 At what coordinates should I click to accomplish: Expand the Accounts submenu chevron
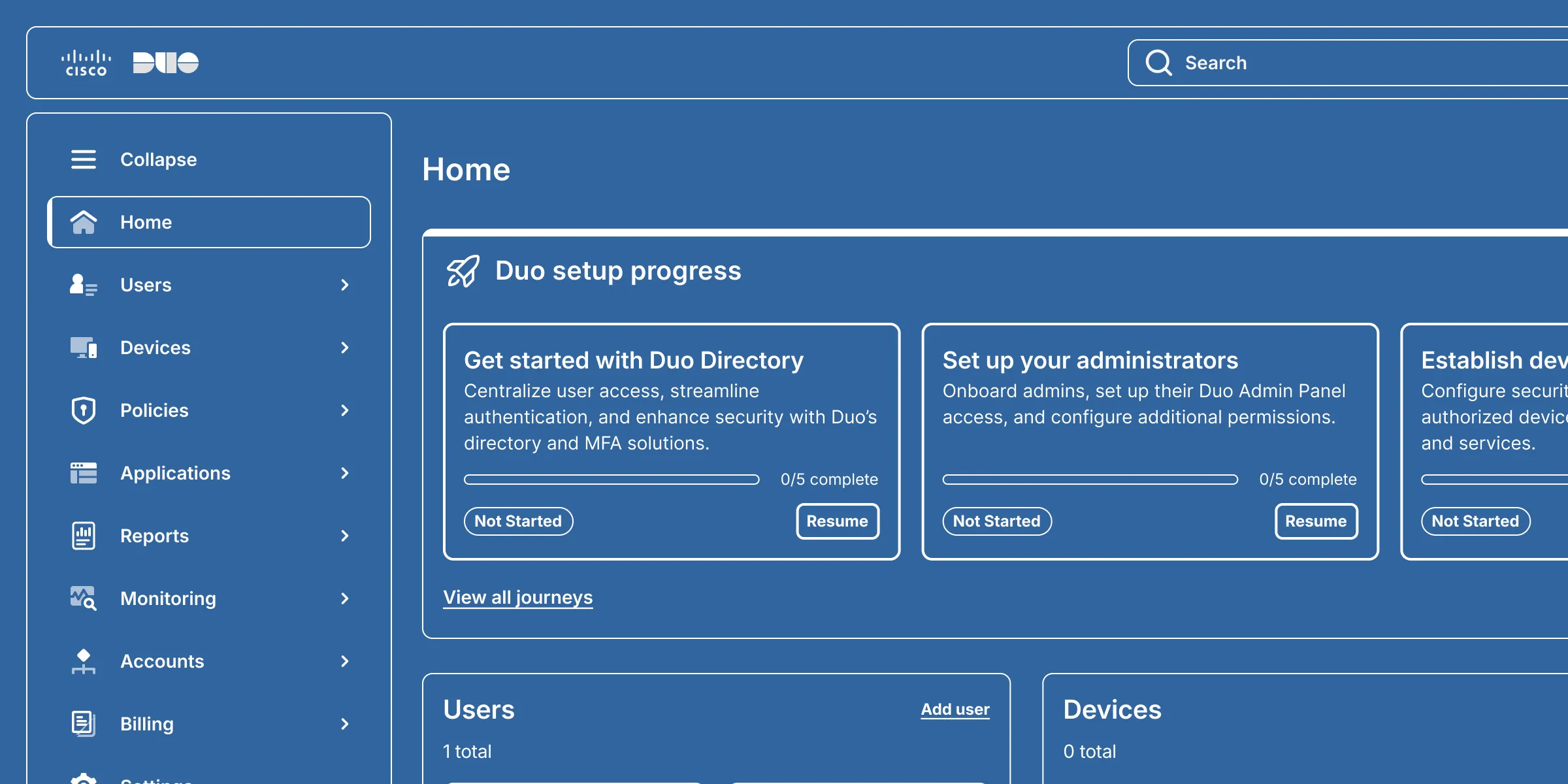[x=345, y=661]
